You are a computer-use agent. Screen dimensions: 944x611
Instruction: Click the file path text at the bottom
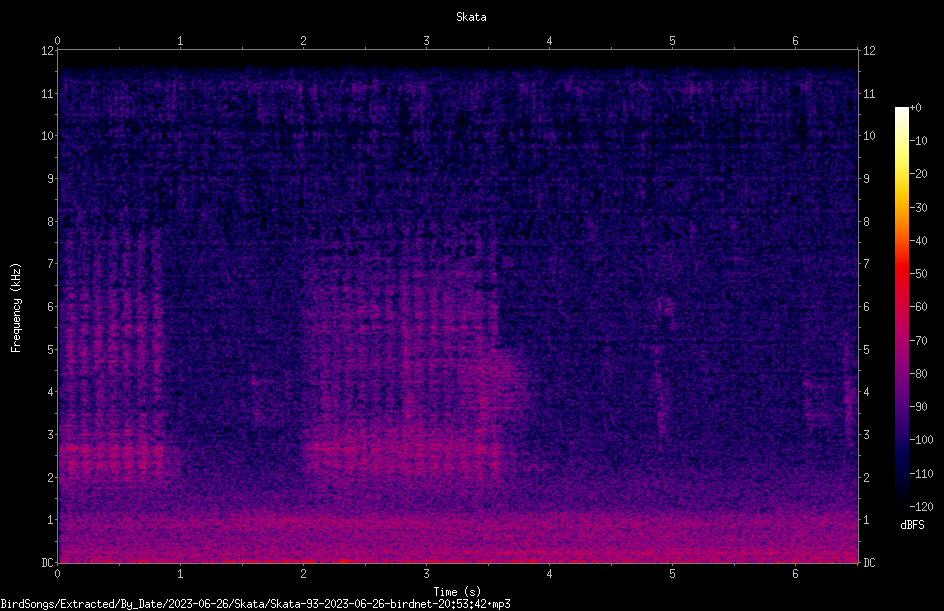255,604
